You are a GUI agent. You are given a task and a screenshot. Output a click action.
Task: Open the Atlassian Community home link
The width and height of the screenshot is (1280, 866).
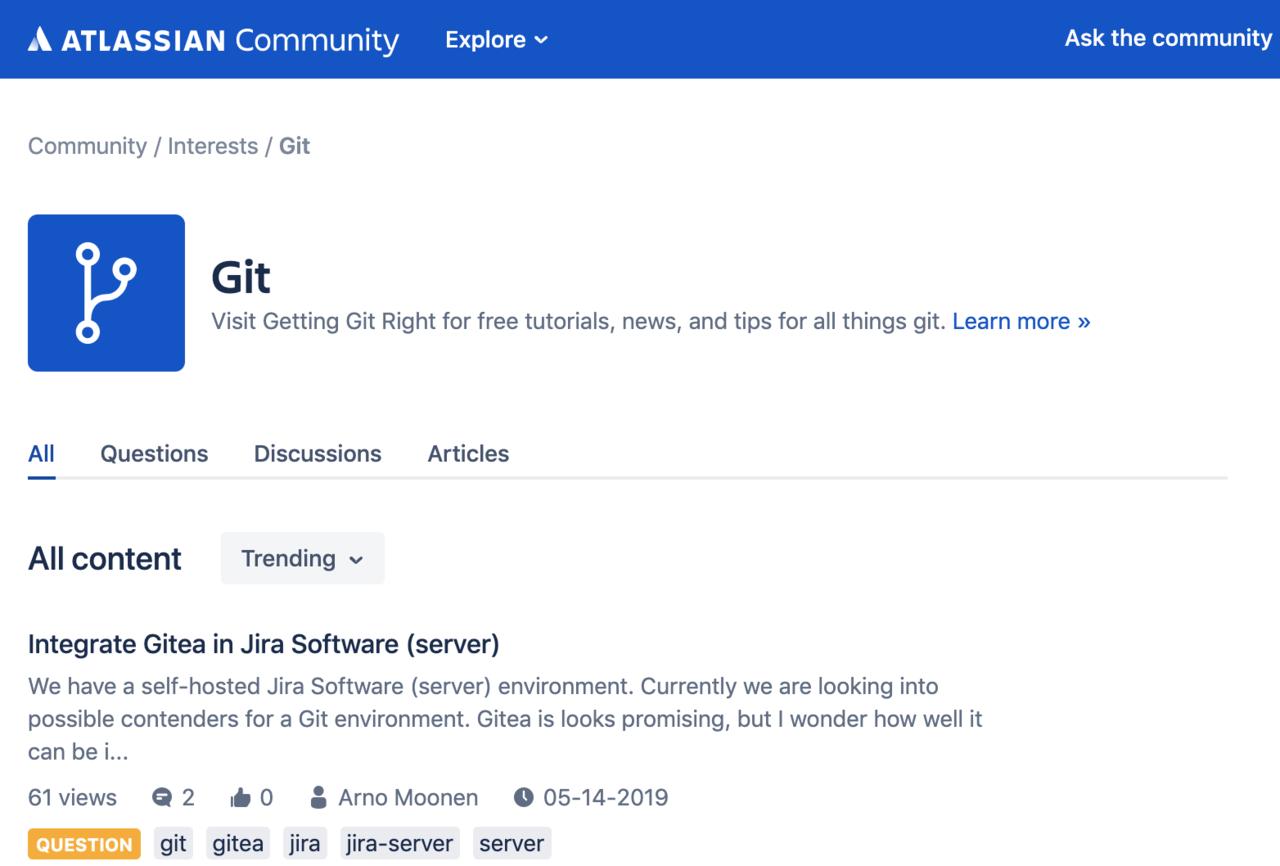coord(214,40)
